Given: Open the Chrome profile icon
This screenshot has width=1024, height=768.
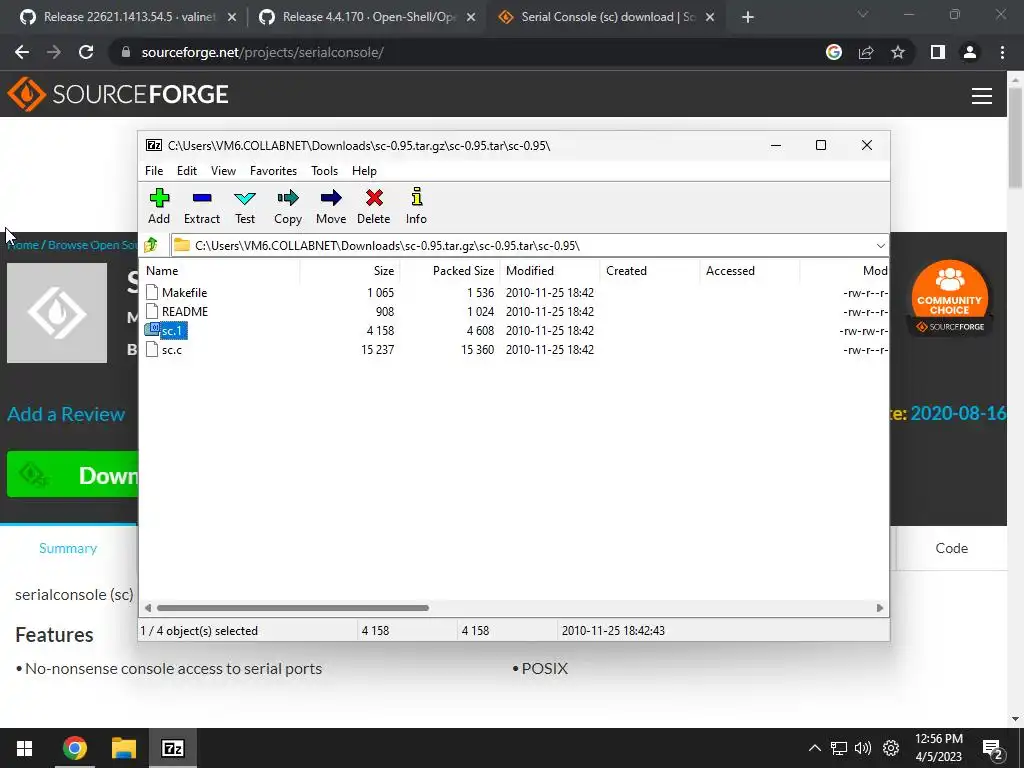Looking at the screenshot, I should point(970,52).
